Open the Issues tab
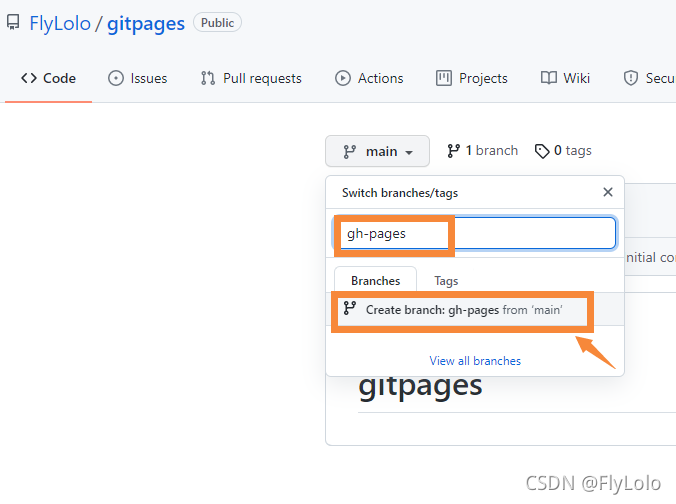This screenshot has width=676, height=504. (138, 78)
